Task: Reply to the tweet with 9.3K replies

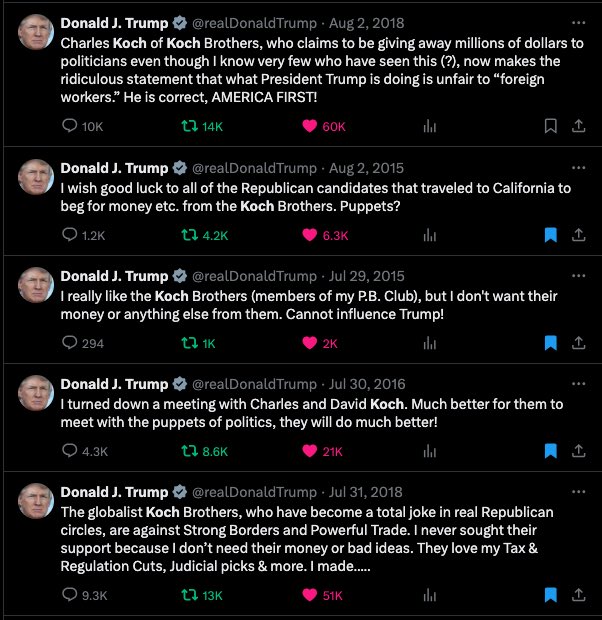Action: (x=70, y=595)
